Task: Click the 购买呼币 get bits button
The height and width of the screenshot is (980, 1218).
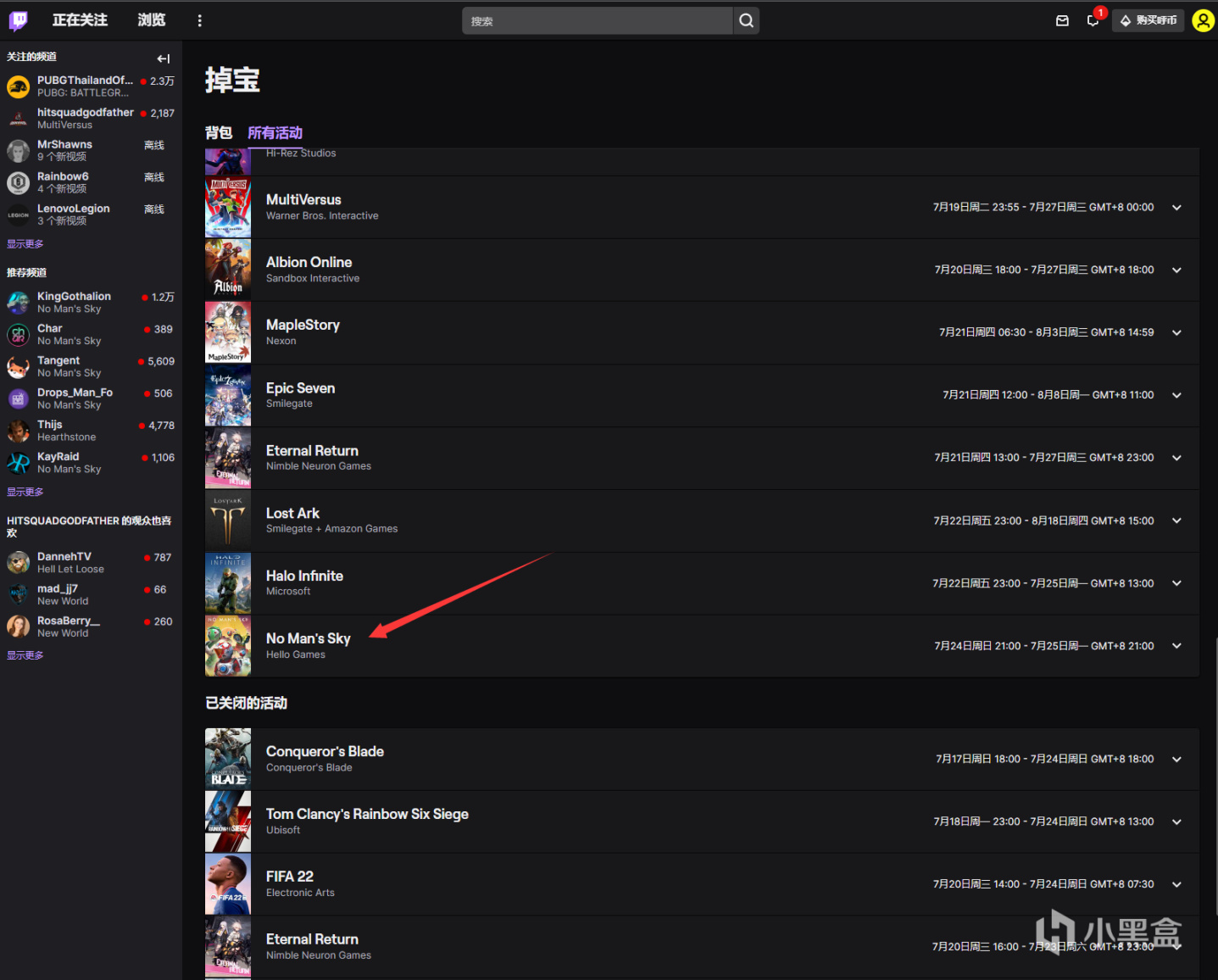Action: (1148, 20)
